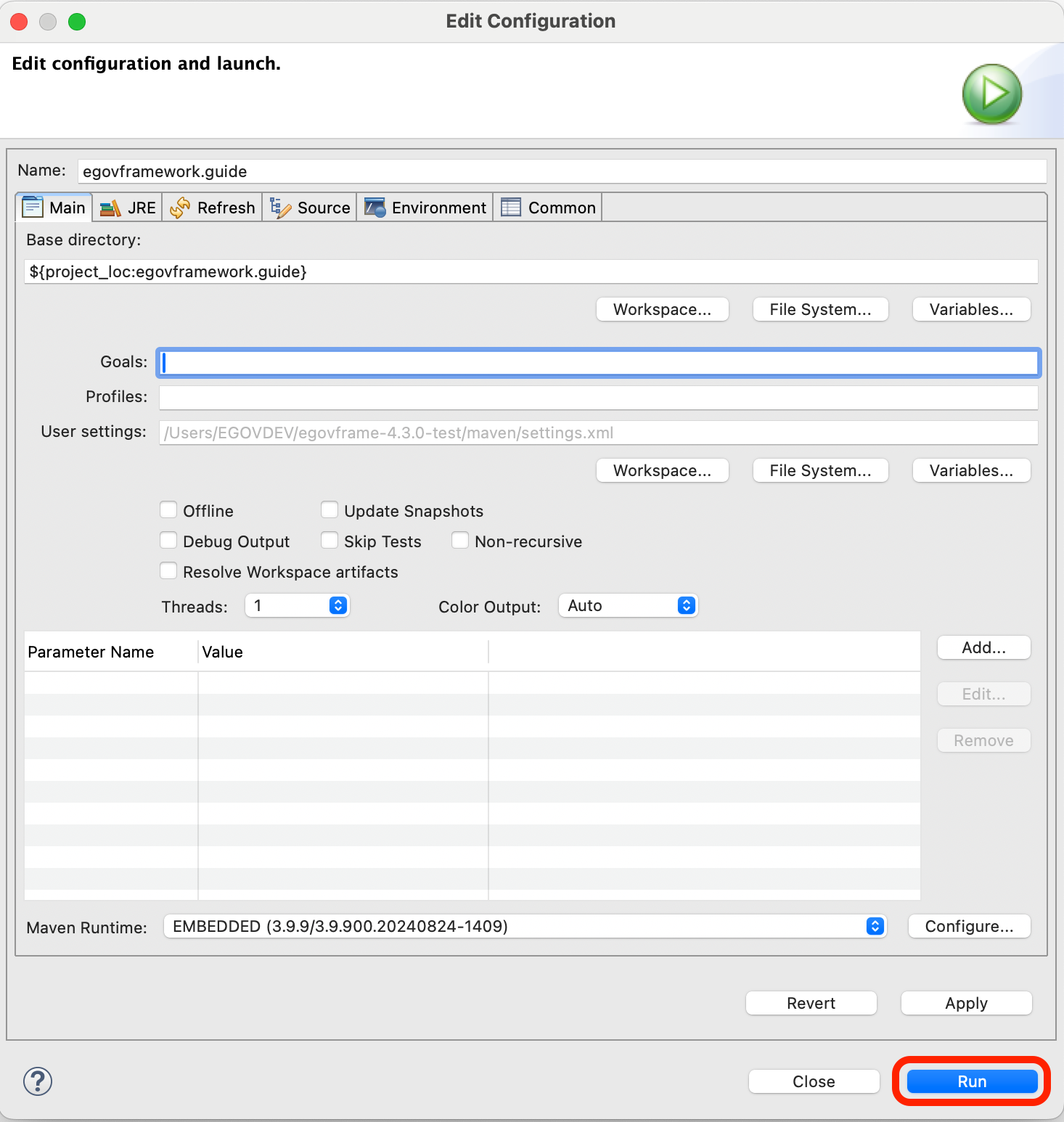Click the Environment tab monitor icon

coord(375,208)
